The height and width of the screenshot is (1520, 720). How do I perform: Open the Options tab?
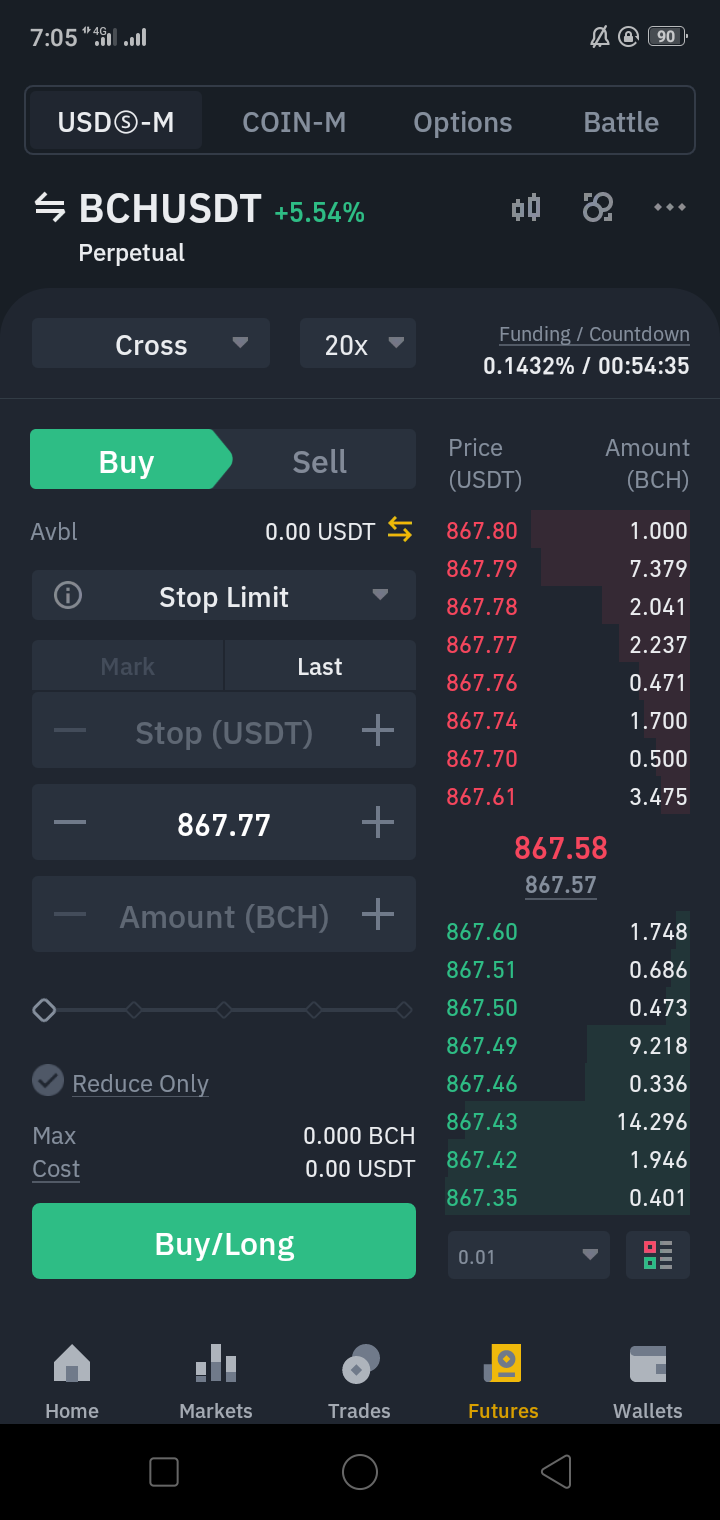tap(462, 122)
